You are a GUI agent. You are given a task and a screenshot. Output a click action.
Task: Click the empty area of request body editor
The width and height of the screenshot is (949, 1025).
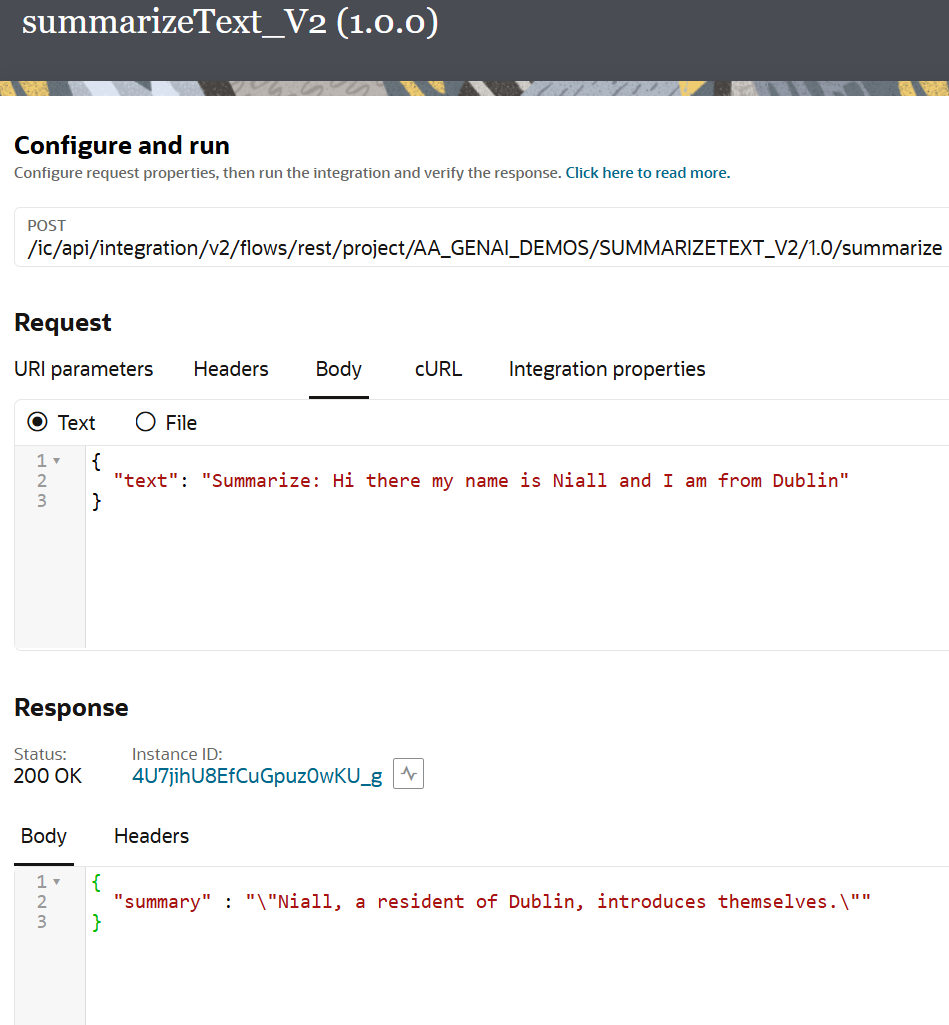pos(516,582)
